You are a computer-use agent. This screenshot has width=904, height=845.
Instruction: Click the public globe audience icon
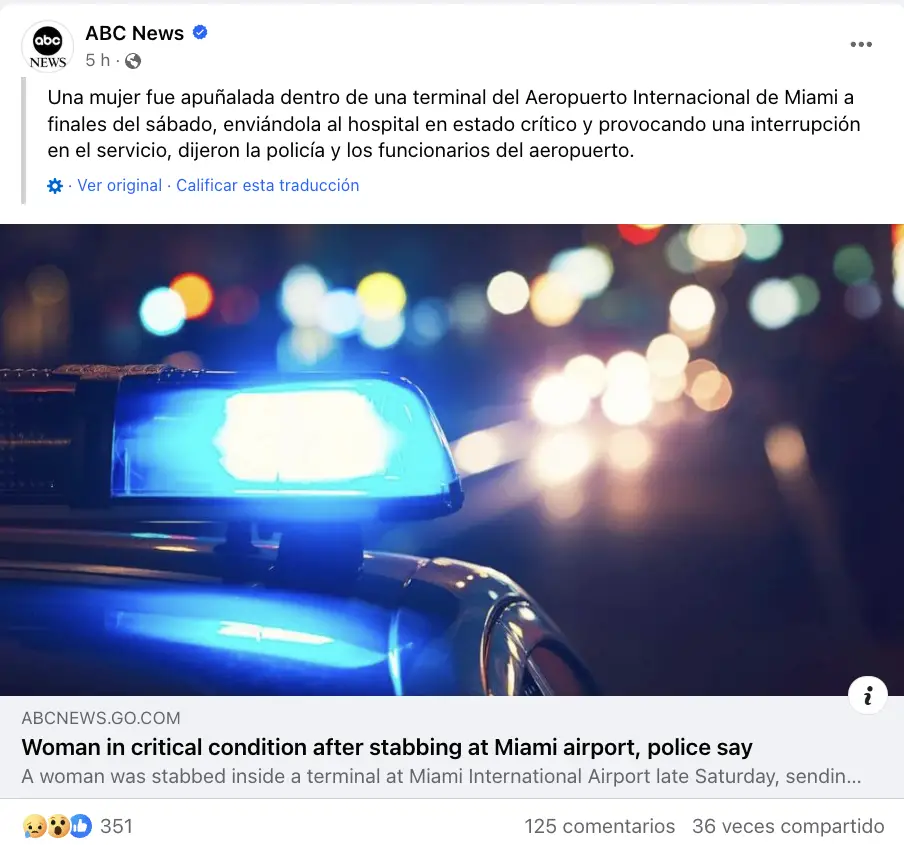click(x=133, y=61)
